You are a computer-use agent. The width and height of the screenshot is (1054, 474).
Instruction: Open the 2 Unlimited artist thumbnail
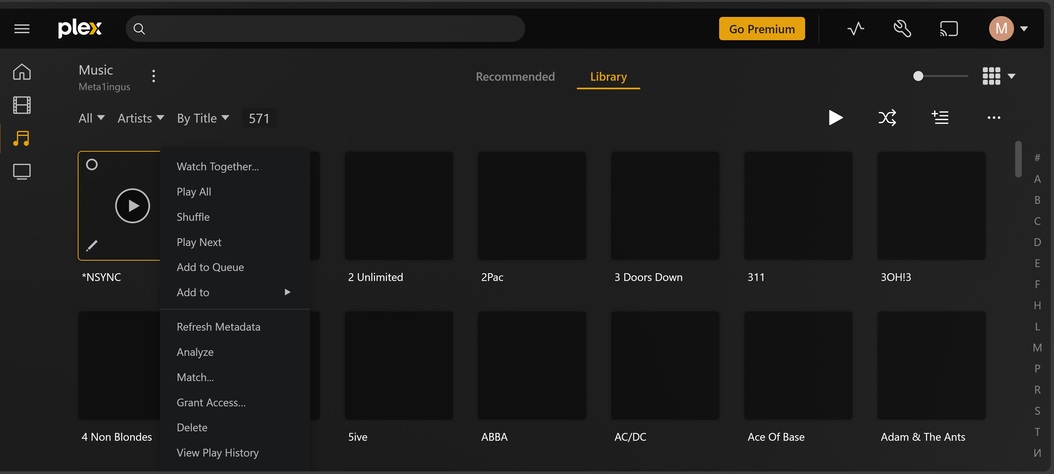click(x=399, y=206)
